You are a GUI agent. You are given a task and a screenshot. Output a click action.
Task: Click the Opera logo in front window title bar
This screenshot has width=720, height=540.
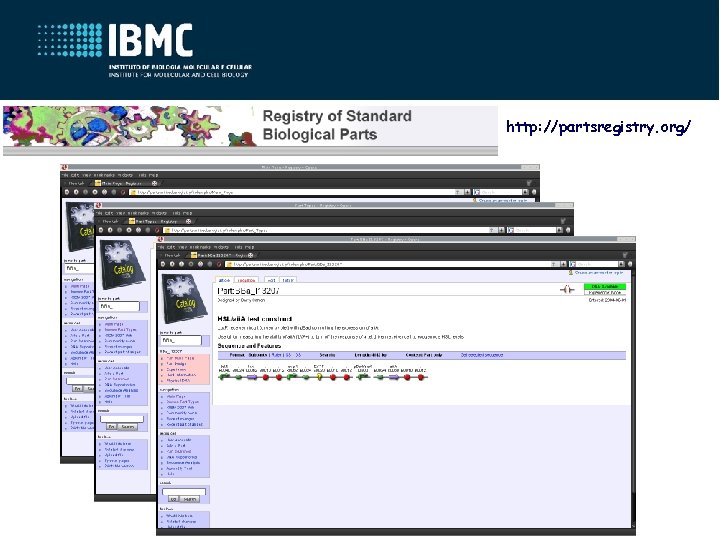click(x=160, y=239)
